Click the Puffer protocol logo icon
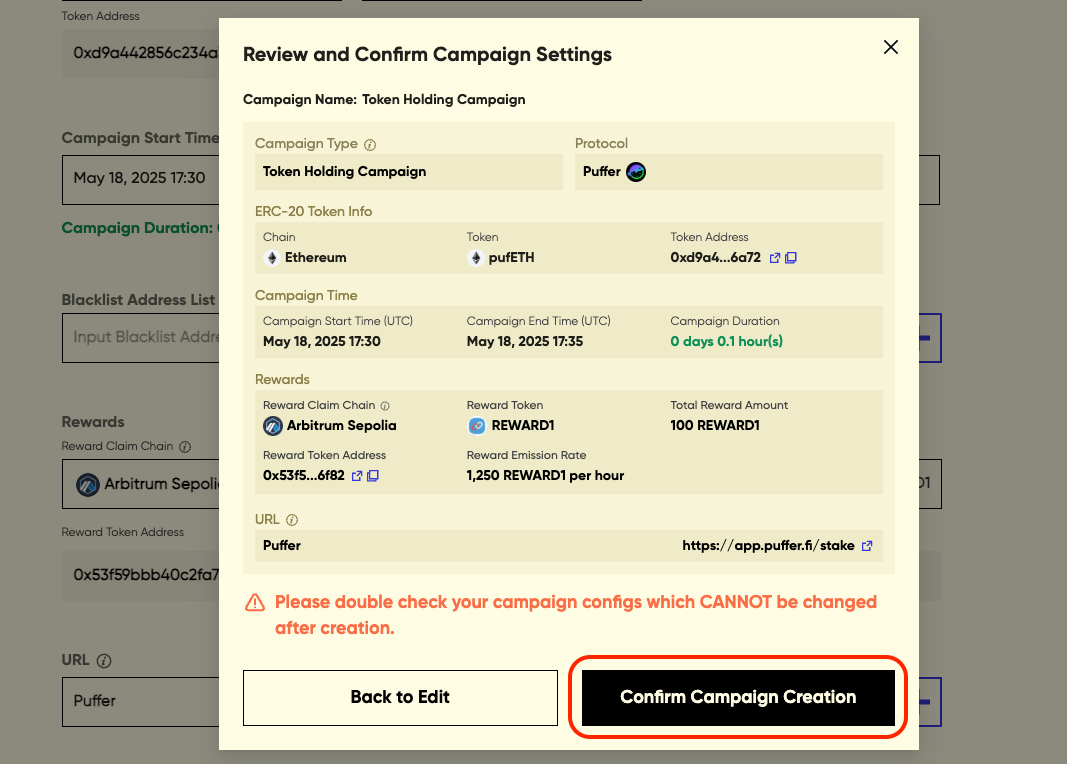 pos(636,172)
